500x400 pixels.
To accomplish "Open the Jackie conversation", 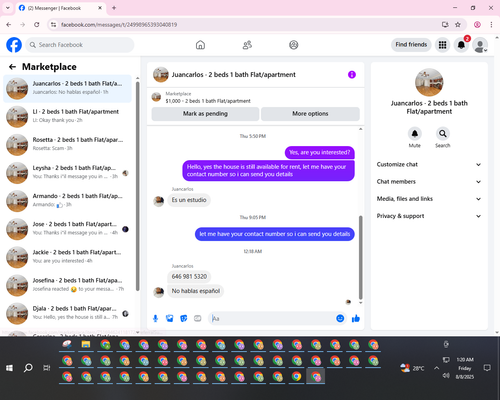I will tap(67, 257).
